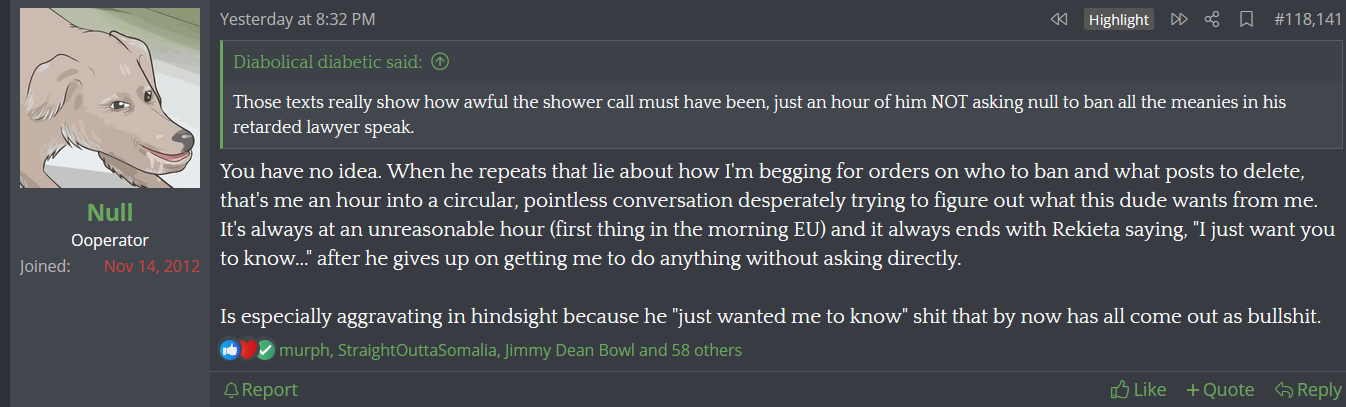1346x407 pixels.
Task: Open the Null username profile link
Action: [110, 212]
